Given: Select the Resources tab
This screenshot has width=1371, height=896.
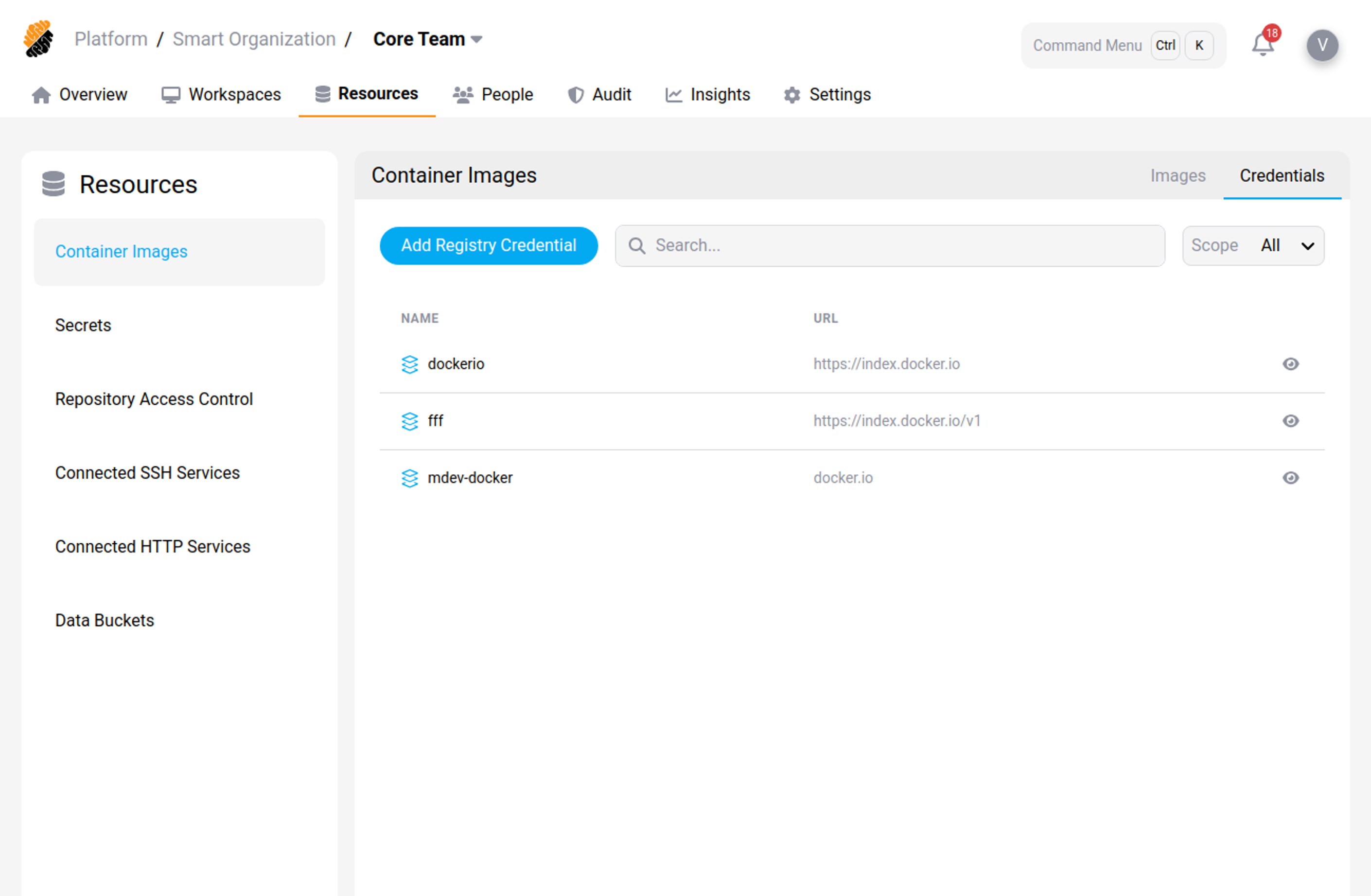Looking at the screenshot, I should [367, 94].
